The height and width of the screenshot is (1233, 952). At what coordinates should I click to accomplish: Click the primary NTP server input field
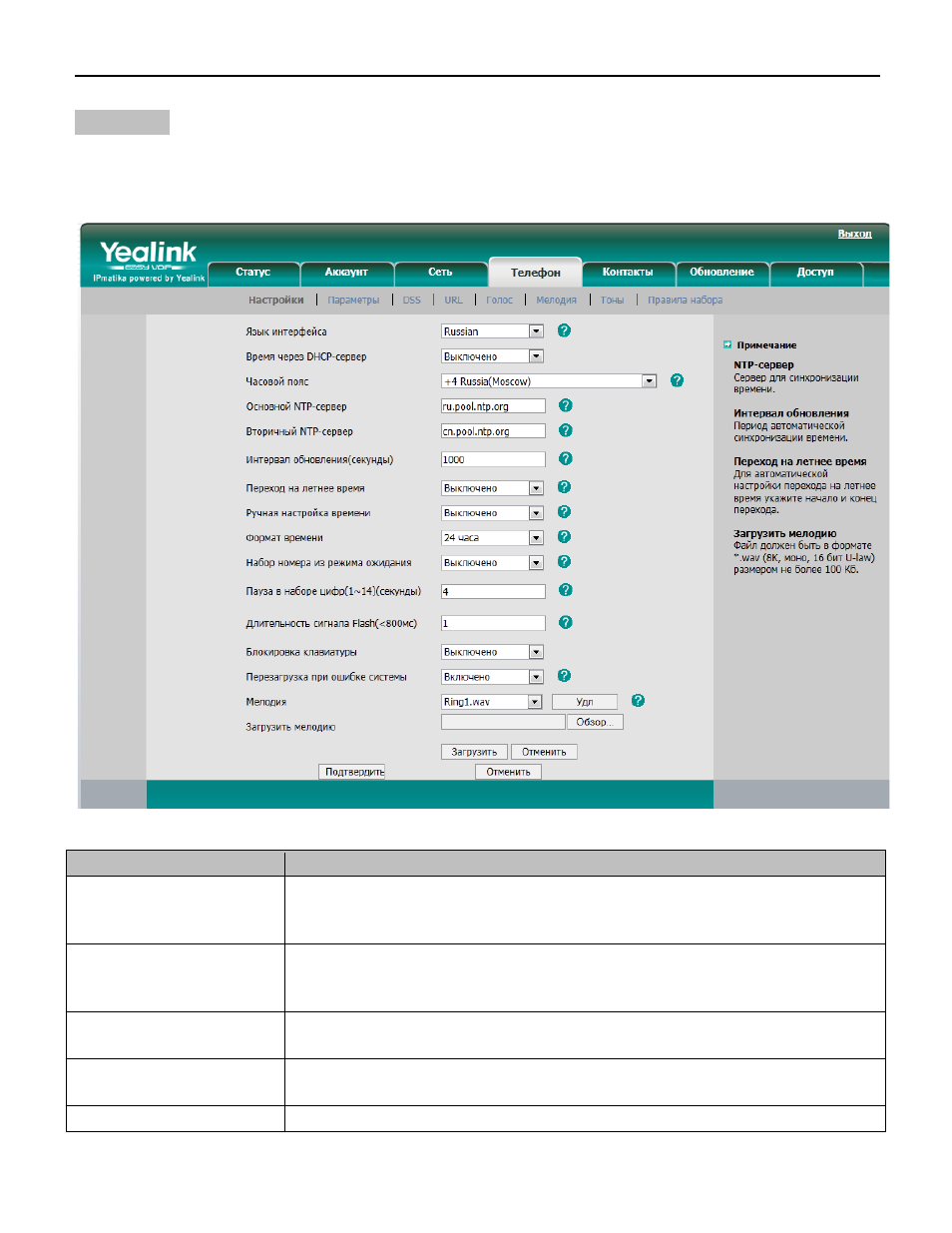(x=493, y=406)
